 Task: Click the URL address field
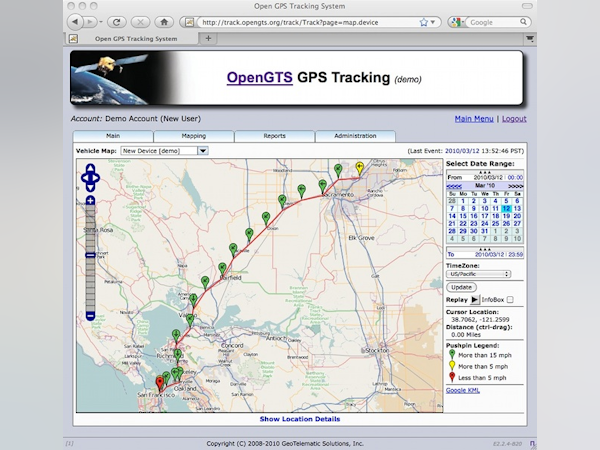[x=306, y=22]
